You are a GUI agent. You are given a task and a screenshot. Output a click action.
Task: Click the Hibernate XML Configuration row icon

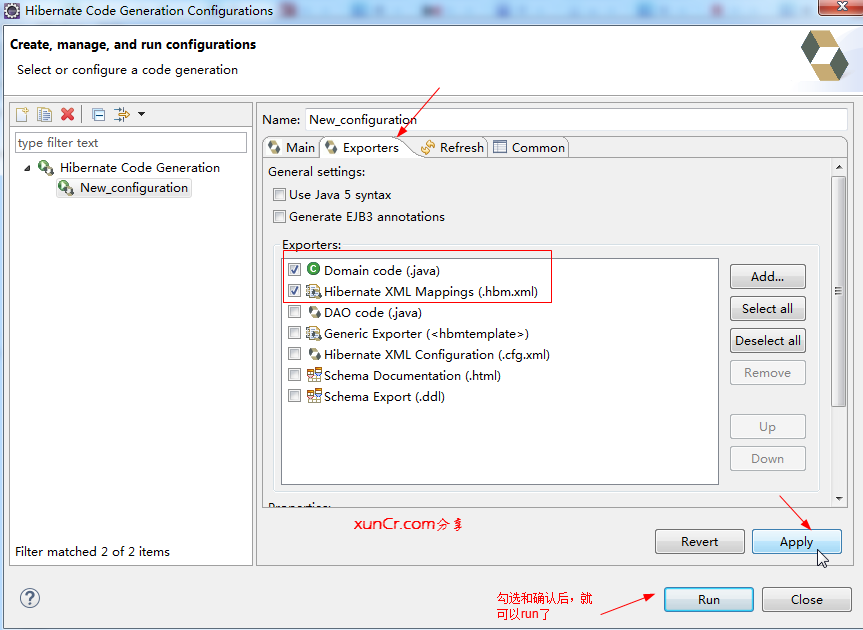[x=315, y=354]
